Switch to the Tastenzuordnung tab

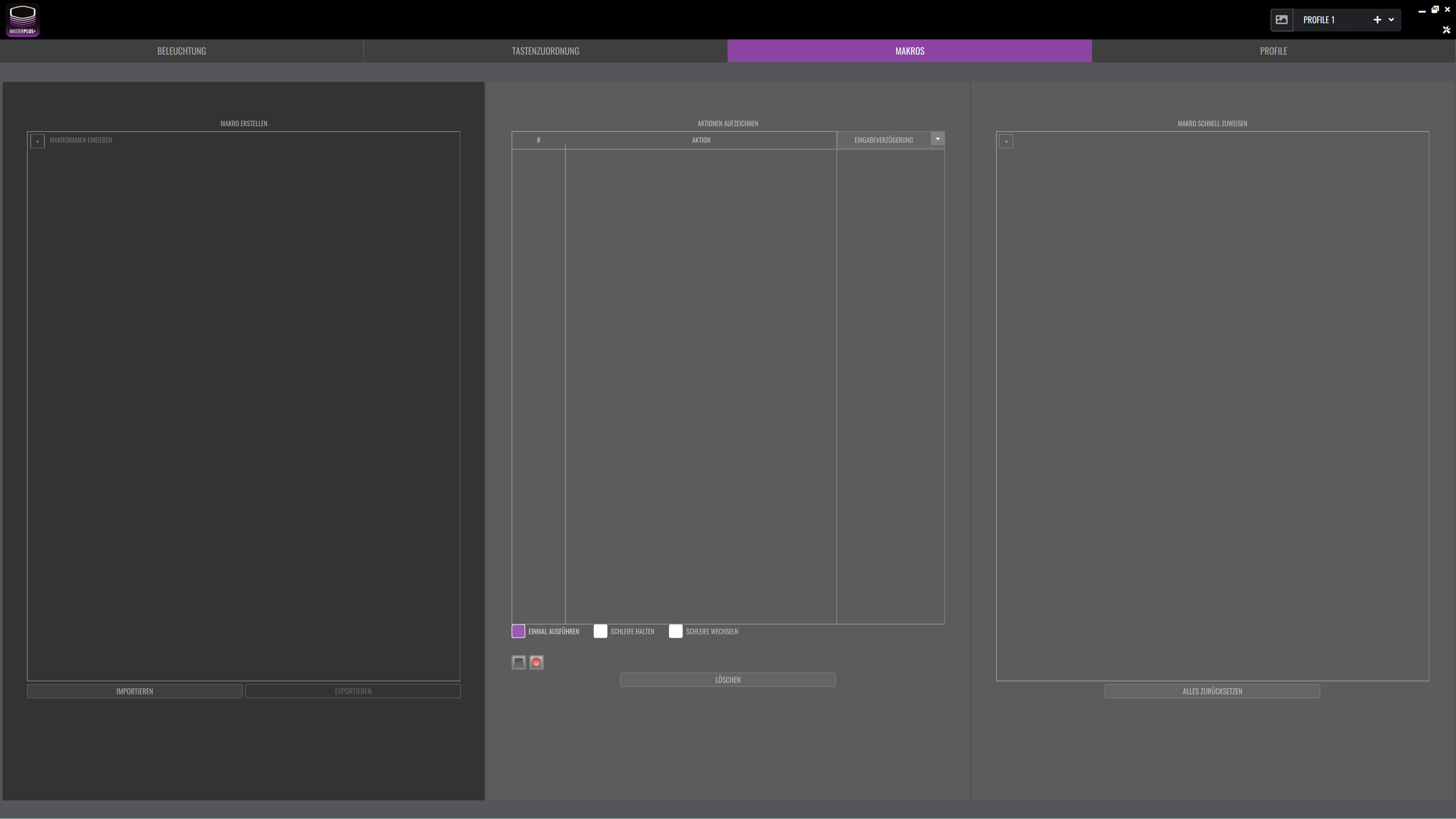click(x=546, y=51)
